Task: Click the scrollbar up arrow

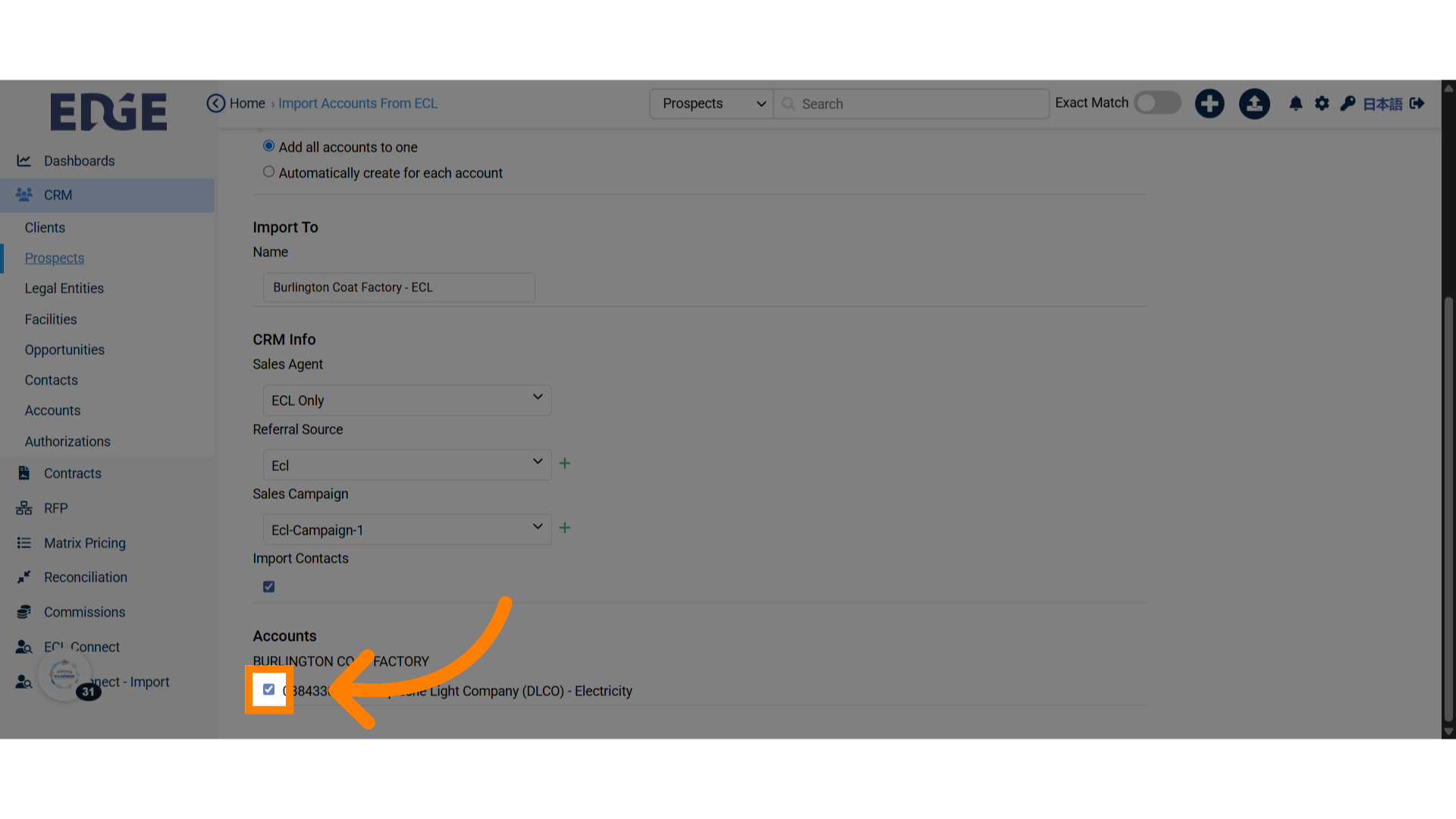Action: click(x=1448, y=87)
